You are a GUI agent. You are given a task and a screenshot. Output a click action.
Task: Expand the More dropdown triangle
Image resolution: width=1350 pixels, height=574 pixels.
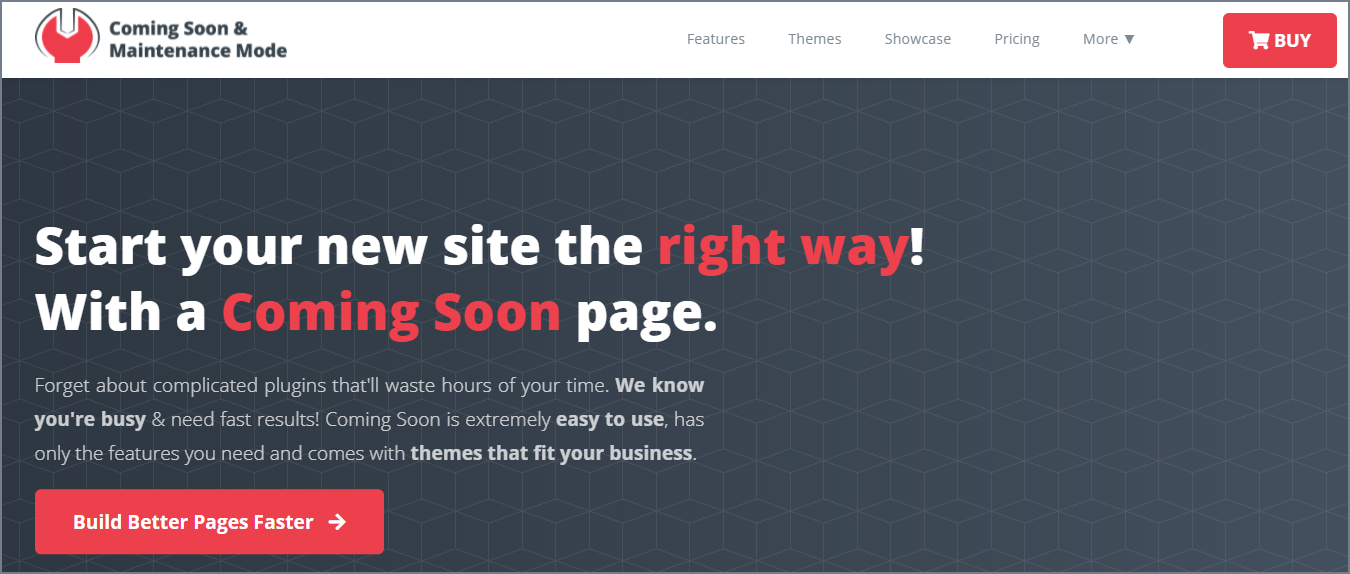pyautogui.click(x=1129, y=39)
